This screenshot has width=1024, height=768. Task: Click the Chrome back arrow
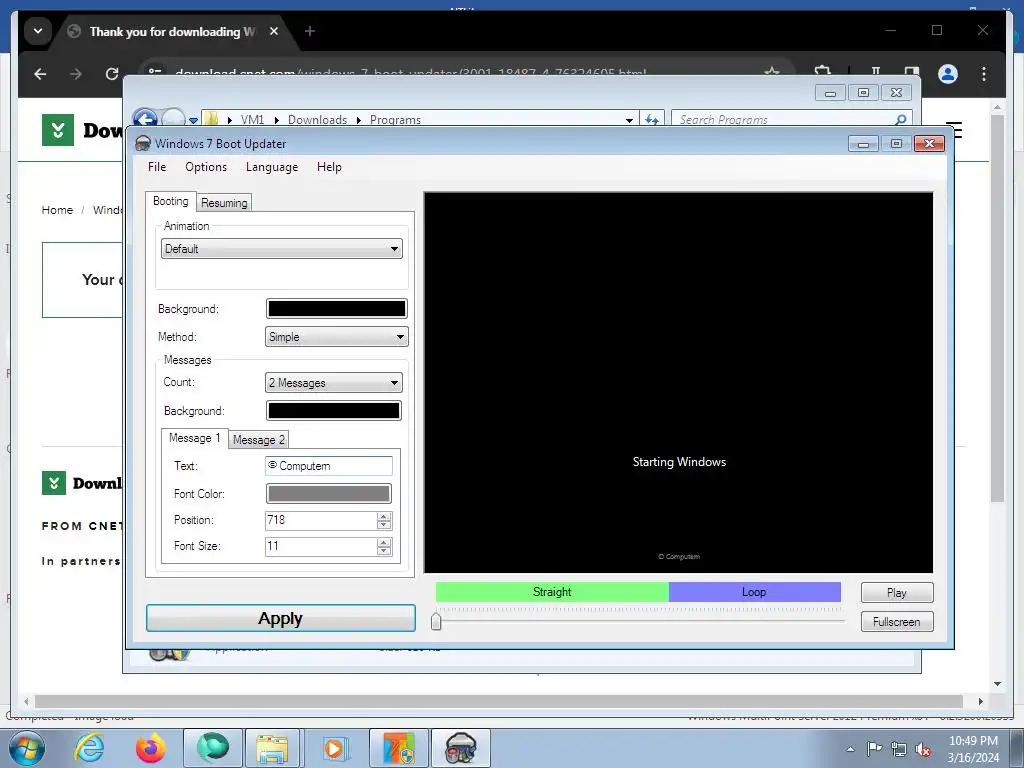pos(40,74)
